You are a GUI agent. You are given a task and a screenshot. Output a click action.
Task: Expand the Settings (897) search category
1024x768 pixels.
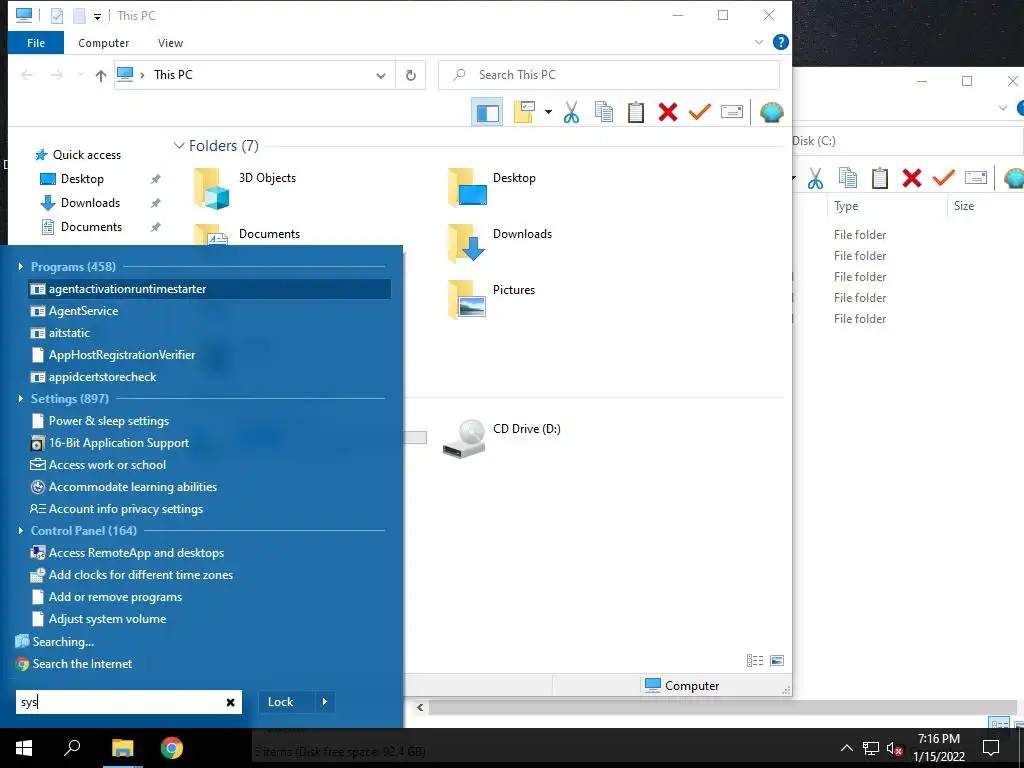tap(21, 398)
